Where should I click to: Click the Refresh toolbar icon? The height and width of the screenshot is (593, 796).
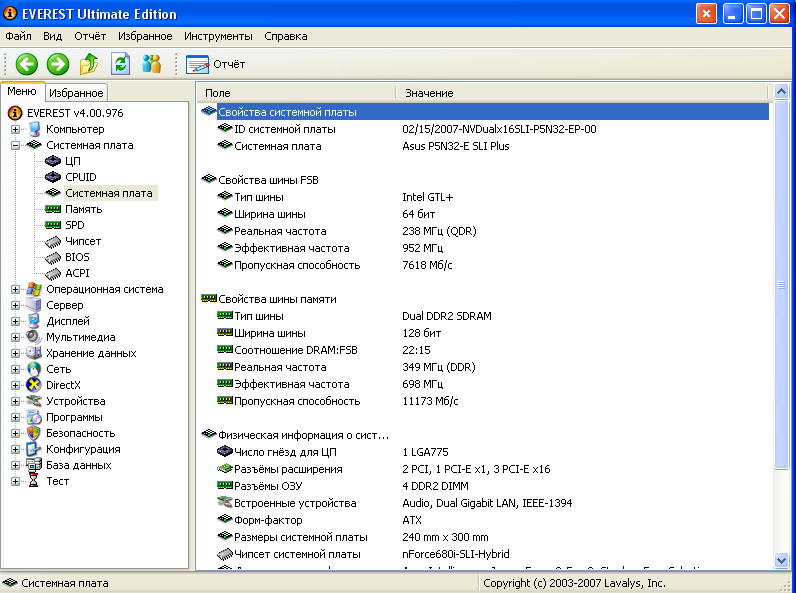tap(120, 64)
